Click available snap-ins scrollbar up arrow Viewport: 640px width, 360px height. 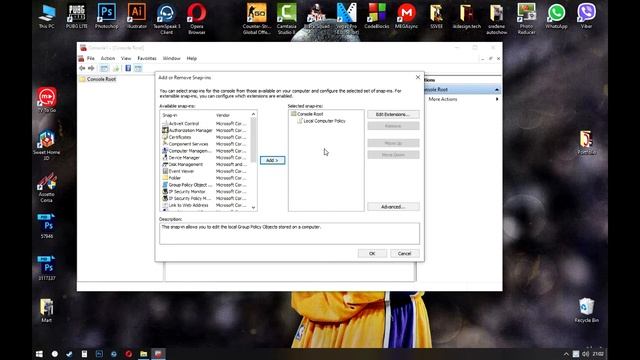pyautogui.click(x=253, y=114)
